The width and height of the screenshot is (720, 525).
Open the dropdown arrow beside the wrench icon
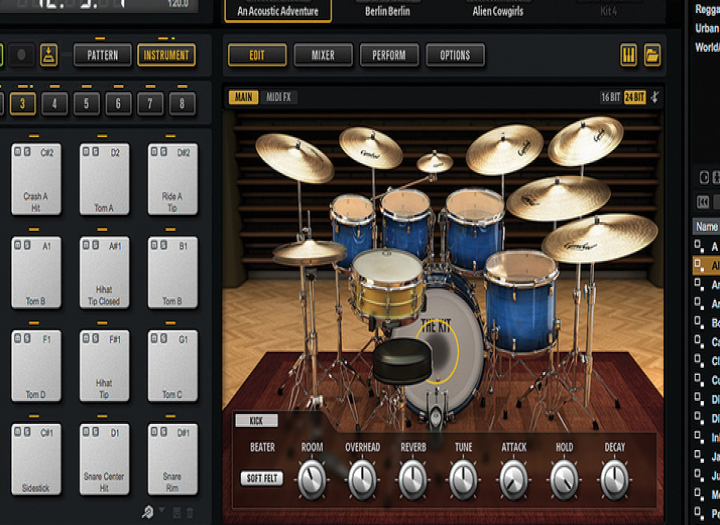tap(161, 510)
